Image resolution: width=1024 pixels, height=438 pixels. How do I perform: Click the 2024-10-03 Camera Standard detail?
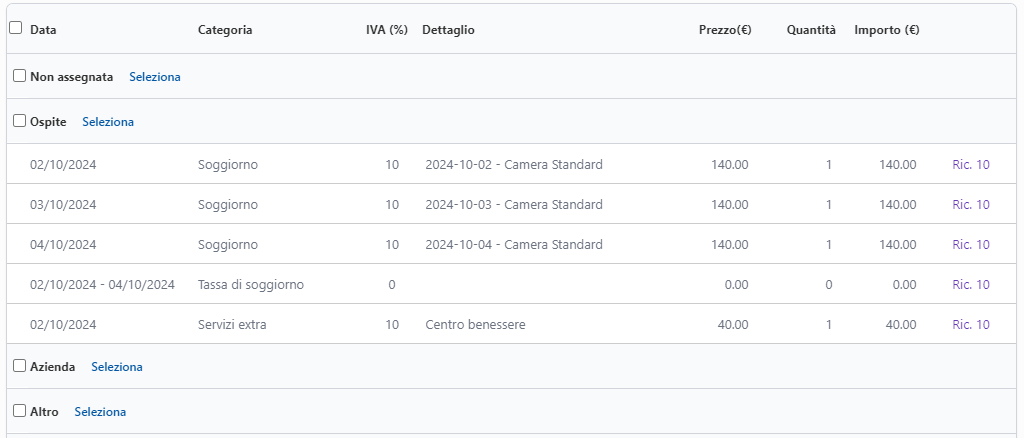pos(513,205)
